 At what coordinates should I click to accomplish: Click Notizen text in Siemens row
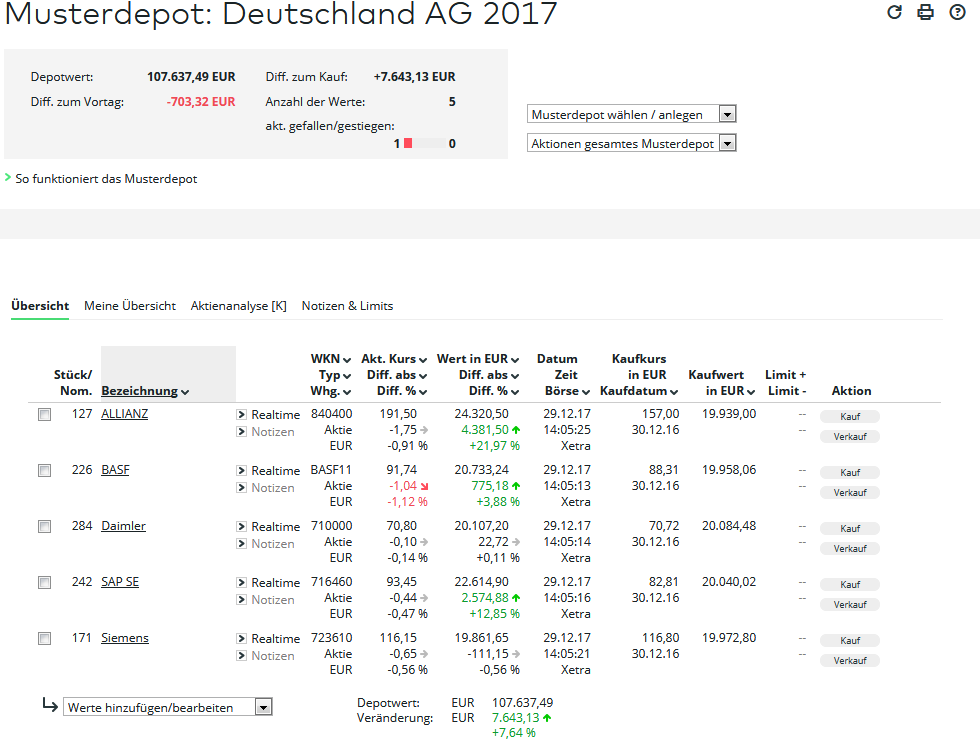tap(272, 656)
